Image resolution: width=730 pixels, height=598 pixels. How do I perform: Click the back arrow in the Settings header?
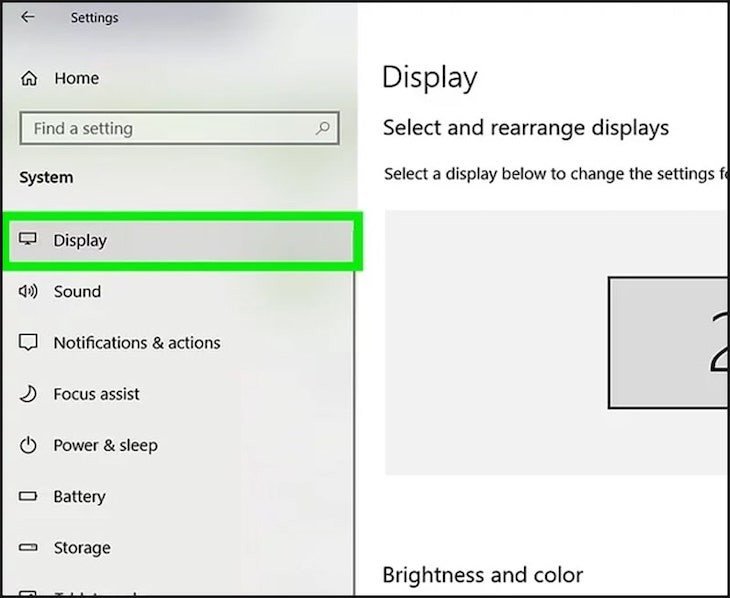(27, 17)
